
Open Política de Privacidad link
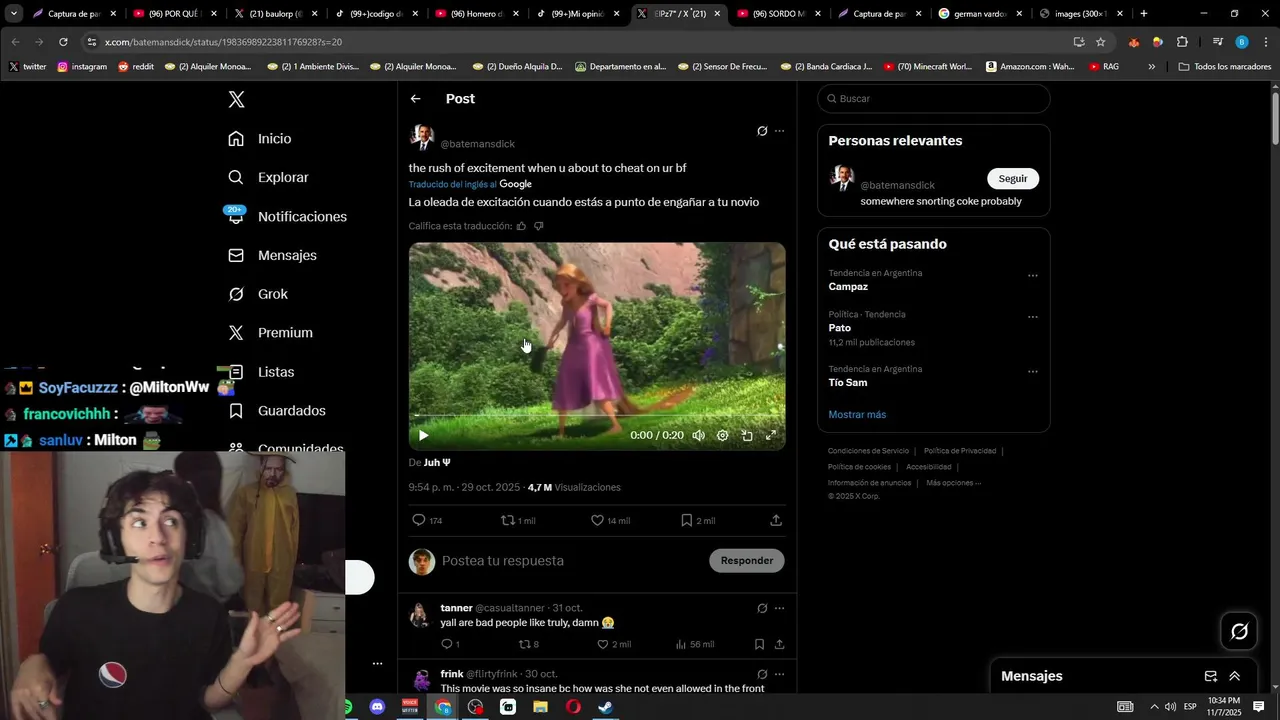960,451
